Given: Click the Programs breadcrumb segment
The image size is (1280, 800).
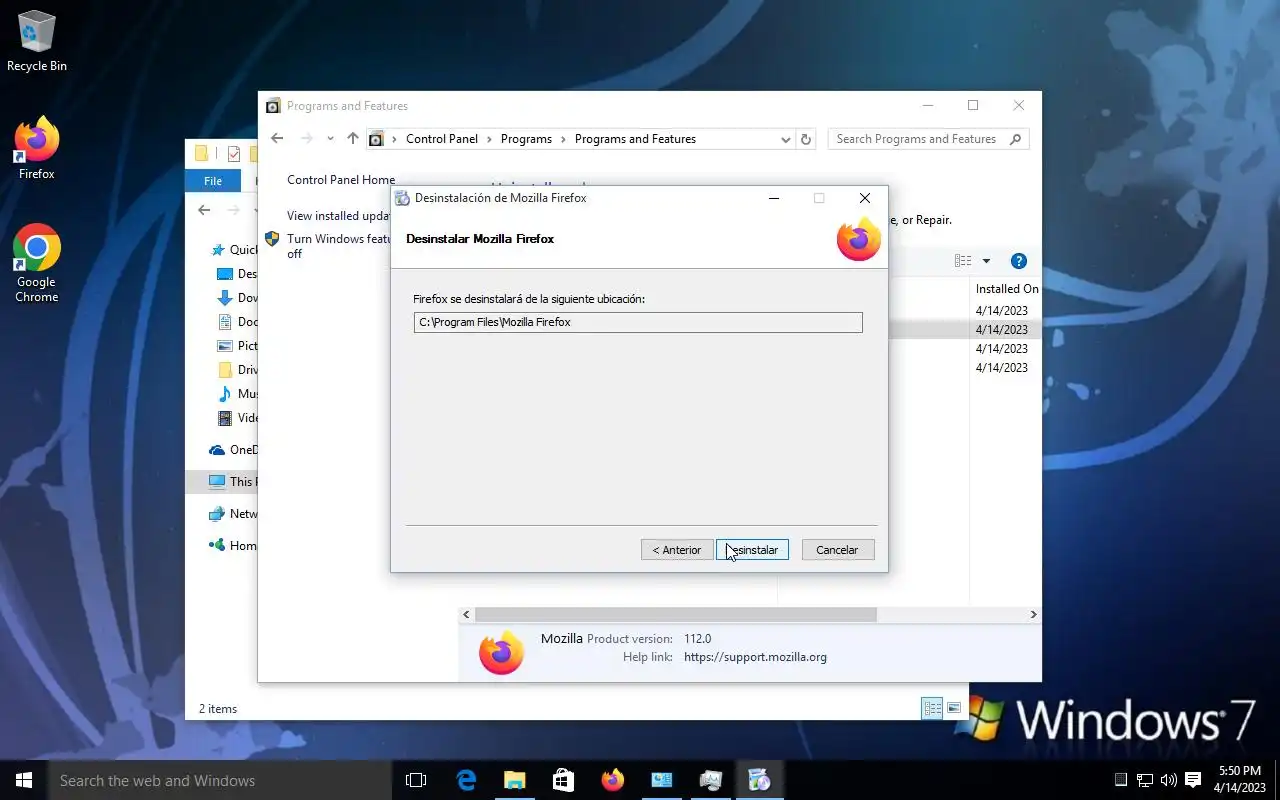Looking at the screenshot, I should pyautogui.click(x=526, y=139).
